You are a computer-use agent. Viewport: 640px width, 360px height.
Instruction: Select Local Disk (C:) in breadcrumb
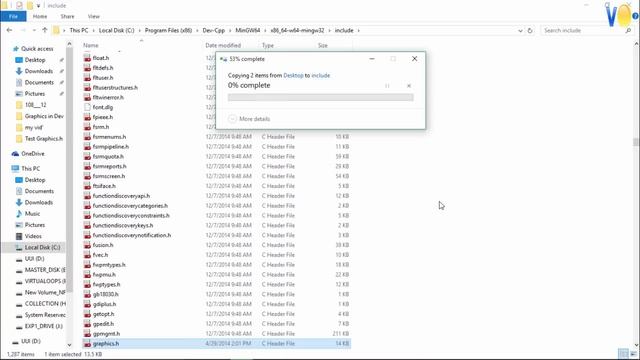tap(116, 30)
